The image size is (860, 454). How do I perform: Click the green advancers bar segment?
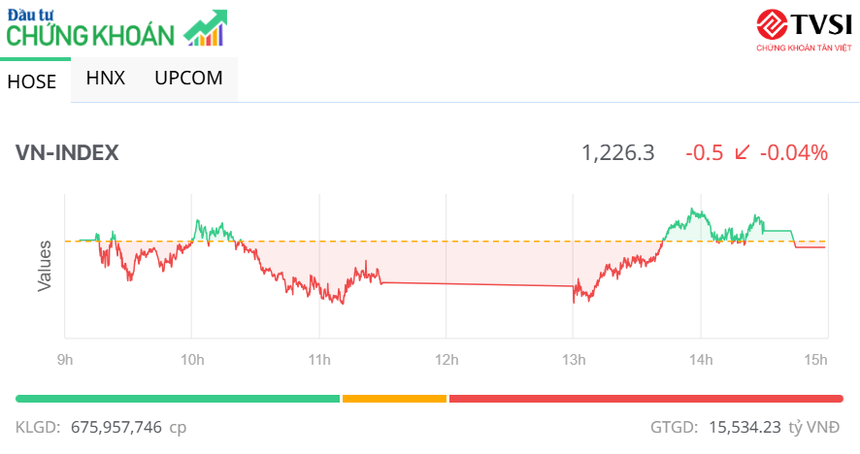pyautogui.click(x=178, y=399)
